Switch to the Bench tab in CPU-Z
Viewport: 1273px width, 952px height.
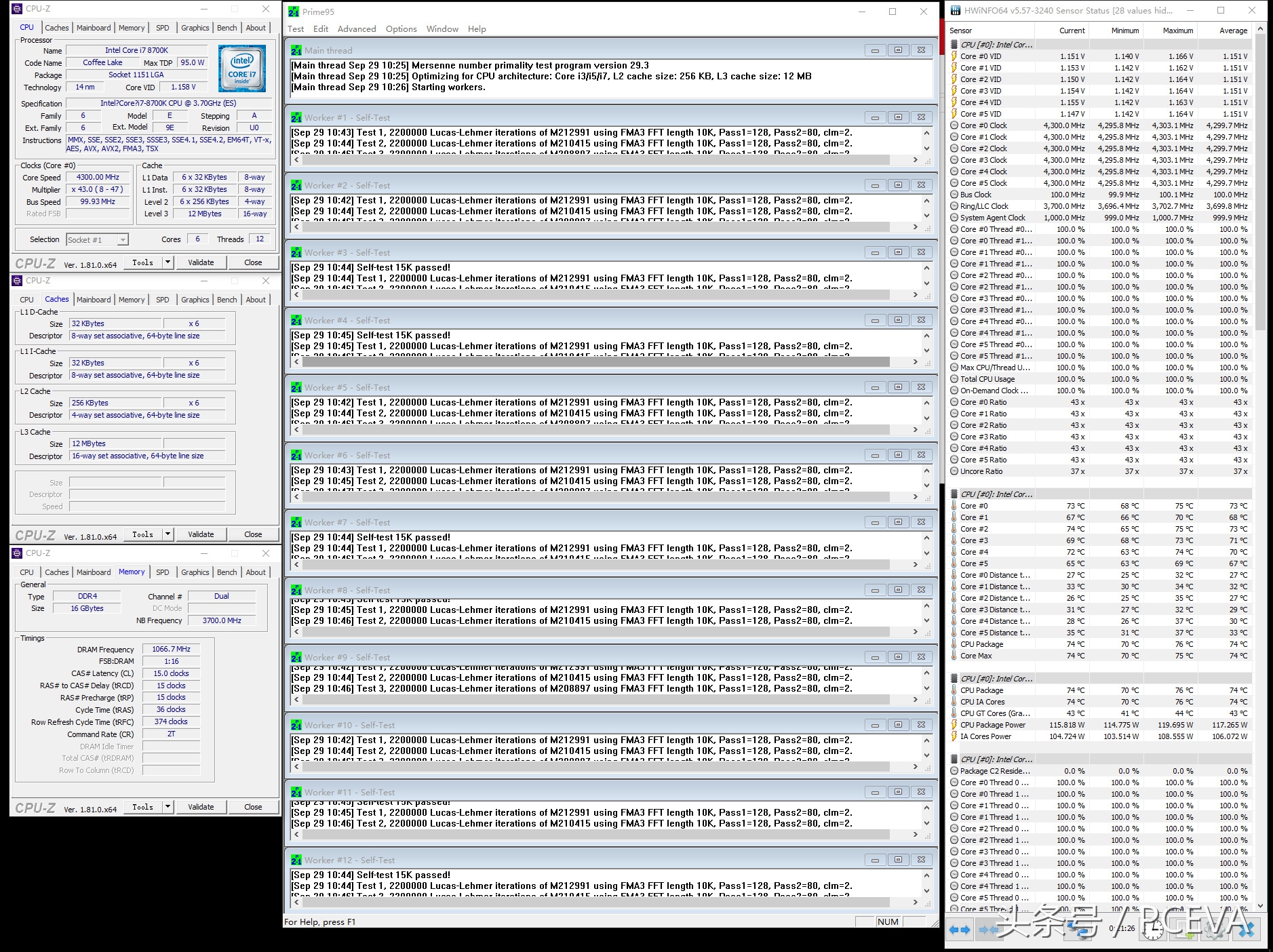click(227, 27)
